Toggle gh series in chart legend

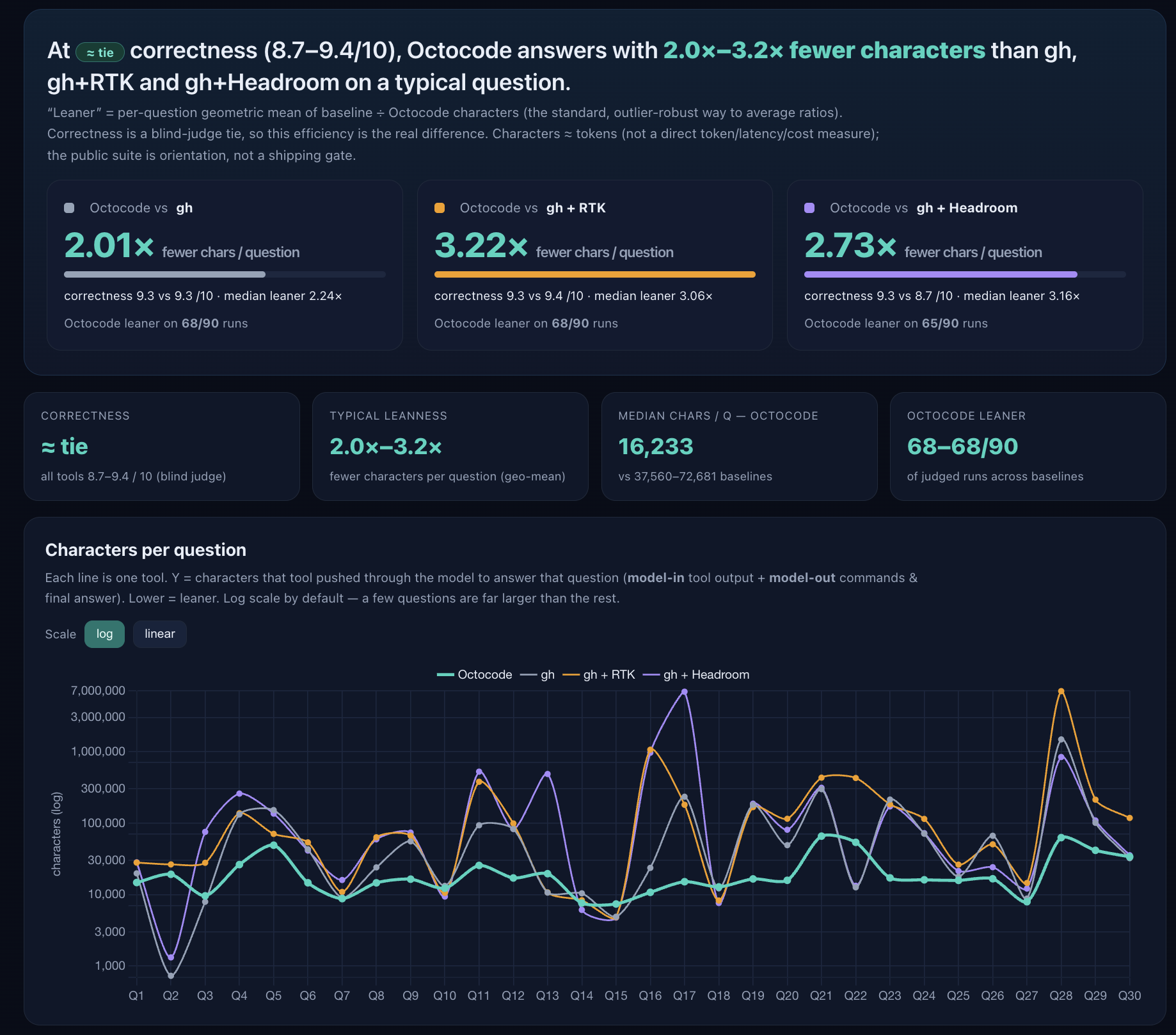(537, 674)
